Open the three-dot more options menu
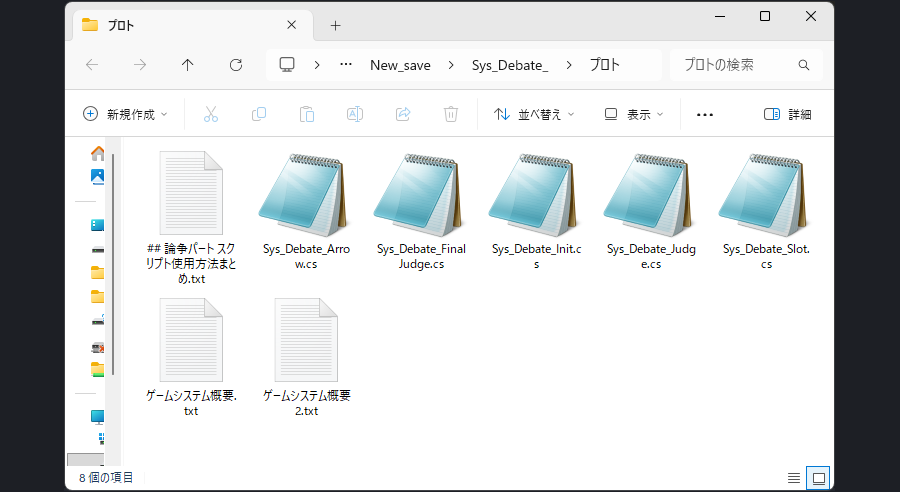Viewport: 900px width, 492px height. point(705,114)
